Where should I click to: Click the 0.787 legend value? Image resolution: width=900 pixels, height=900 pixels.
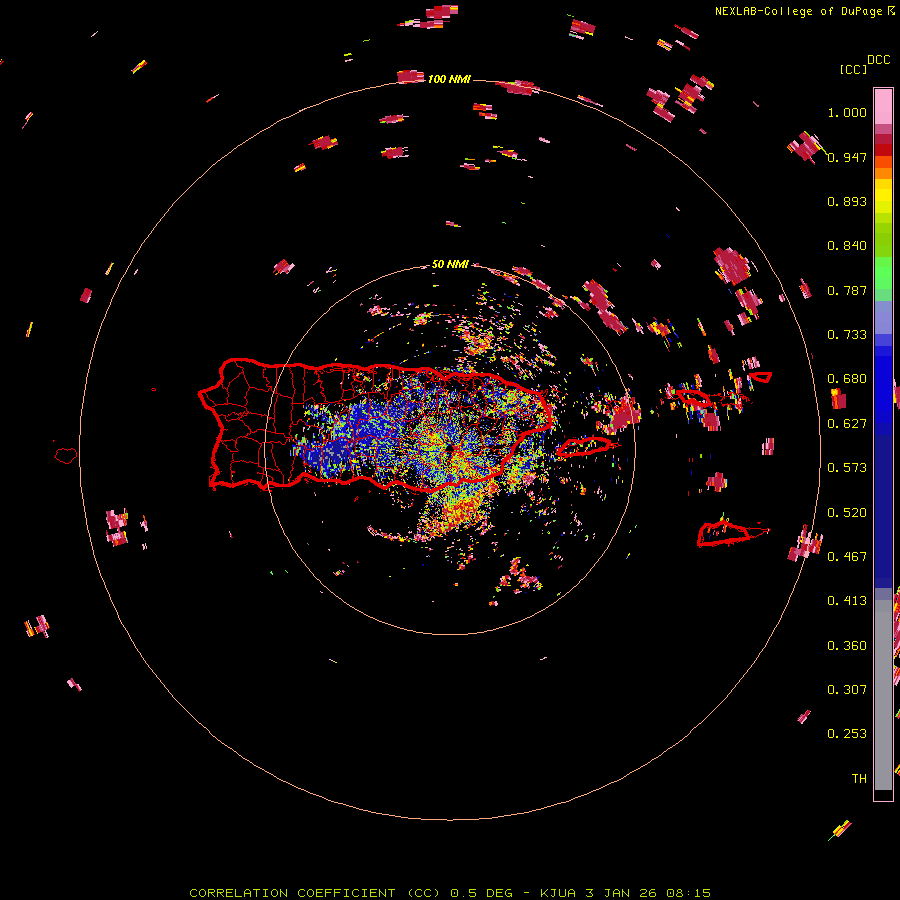click(847, 290)
